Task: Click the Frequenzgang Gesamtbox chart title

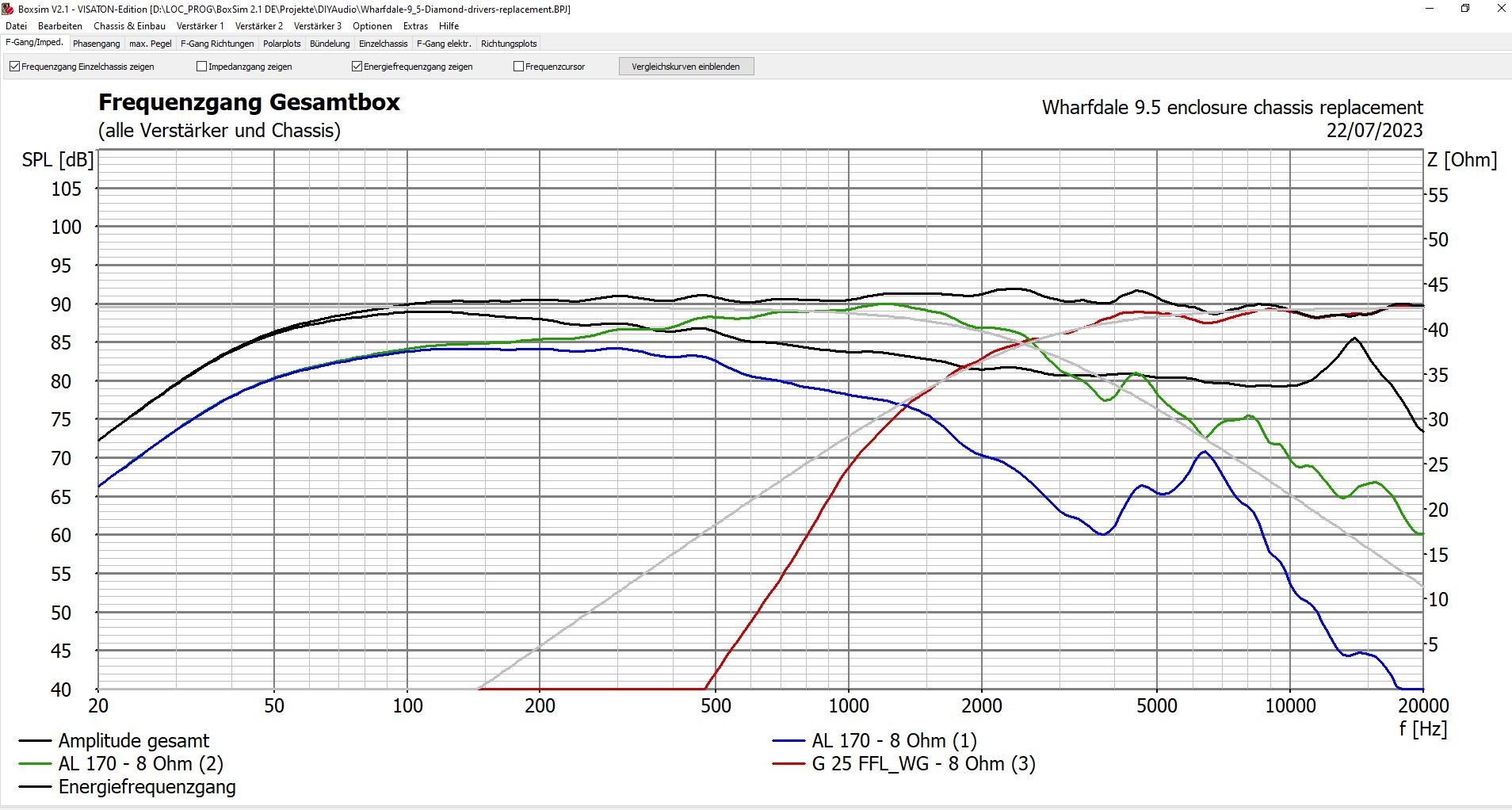Action: point(249,102)
